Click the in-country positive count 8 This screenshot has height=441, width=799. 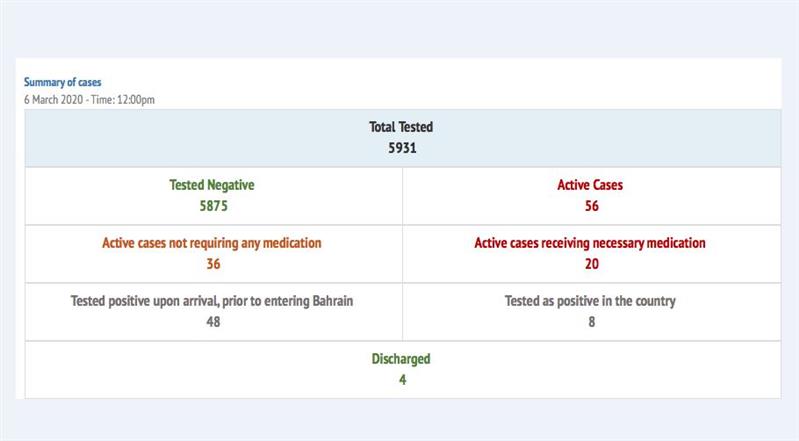592,321
